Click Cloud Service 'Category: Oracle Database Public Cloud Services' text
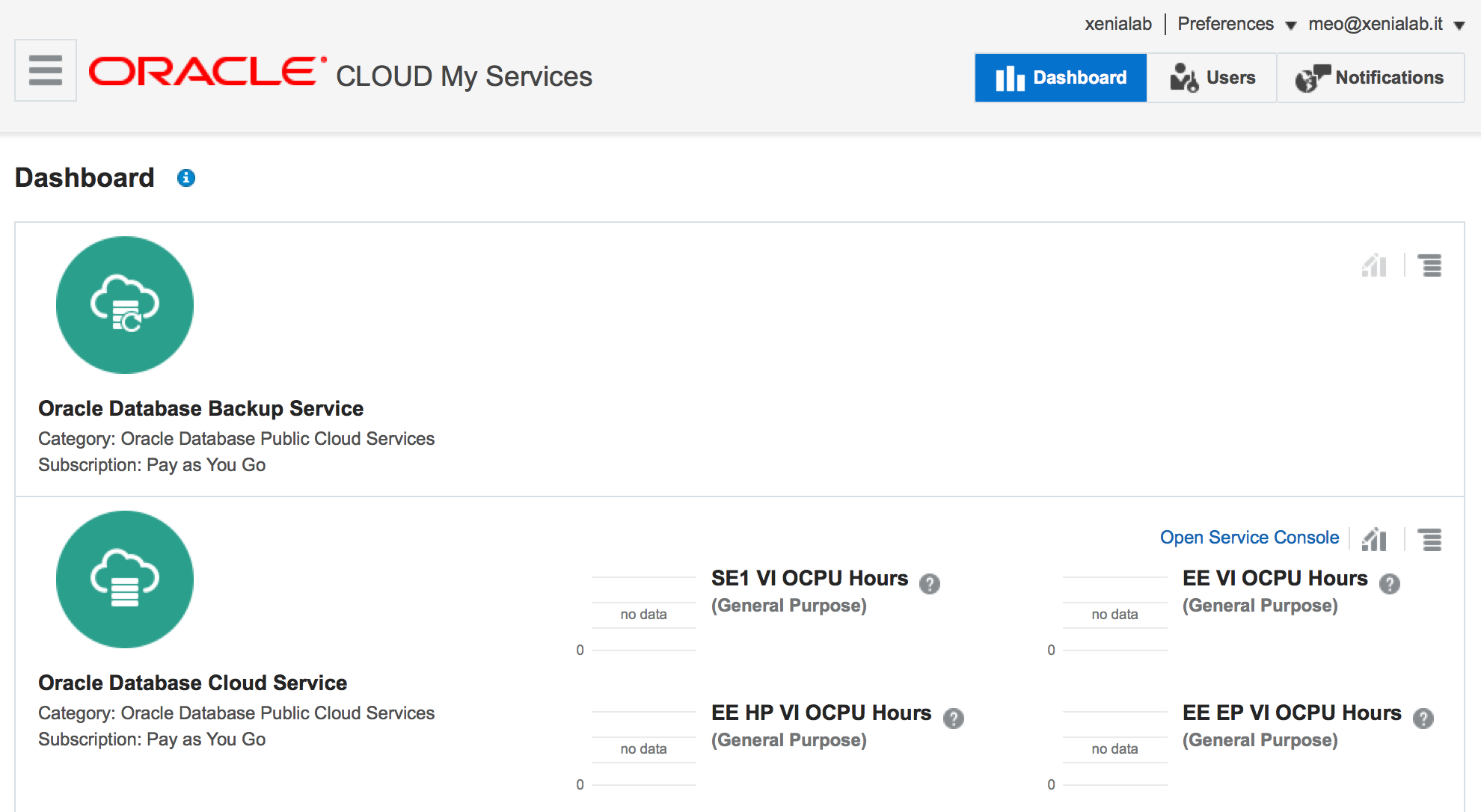The image size is (1481, 812). [x=236, y=713]
